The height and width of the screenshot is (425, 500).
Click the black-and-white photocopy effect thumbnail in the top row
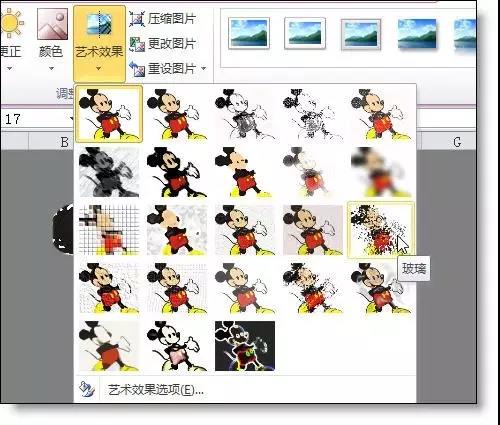pyautogui.click(x=313, y=114)
